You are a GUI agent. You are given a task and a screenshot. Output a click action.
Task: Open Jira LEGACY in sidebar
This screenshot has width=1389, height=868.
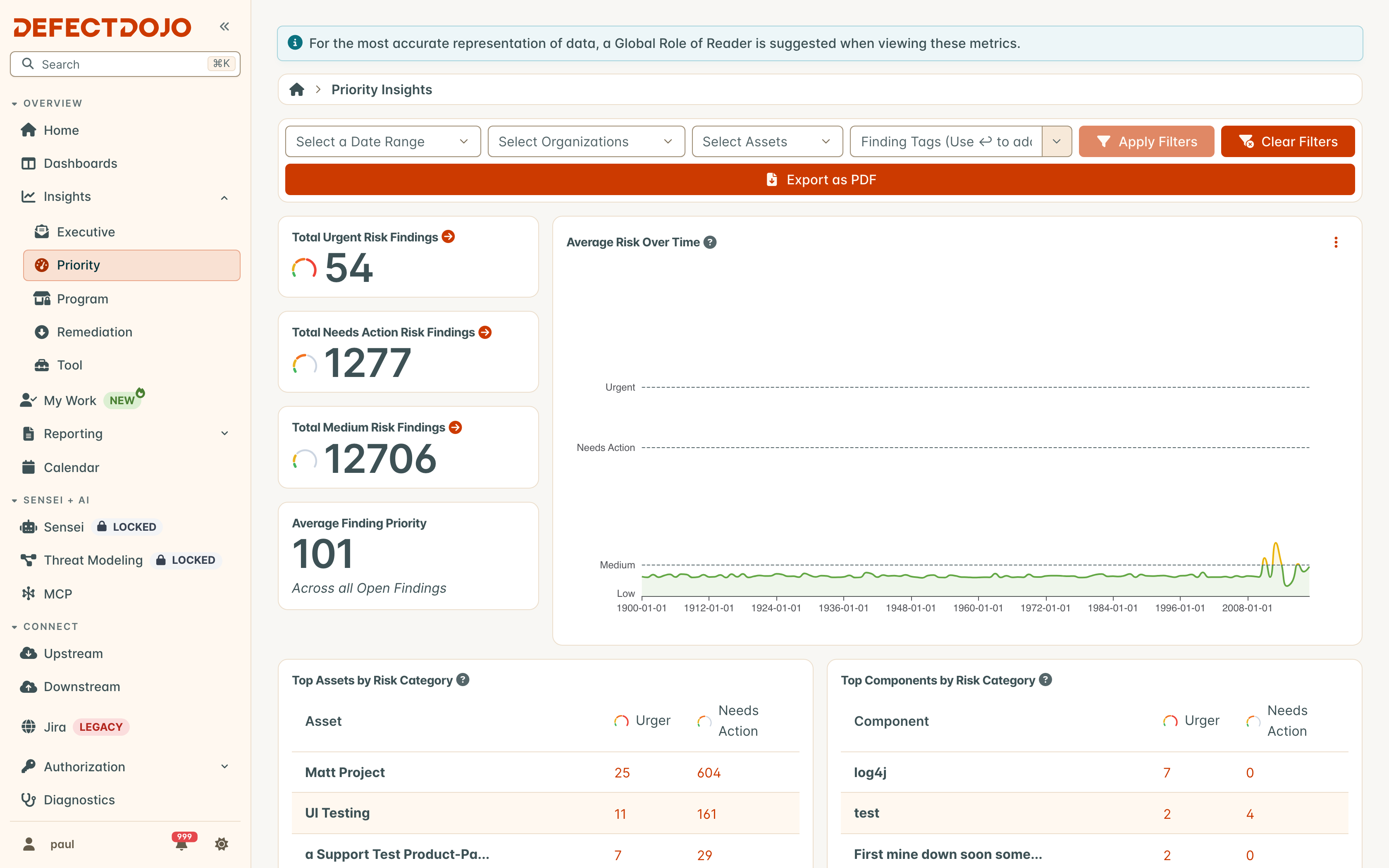(125, 727)
